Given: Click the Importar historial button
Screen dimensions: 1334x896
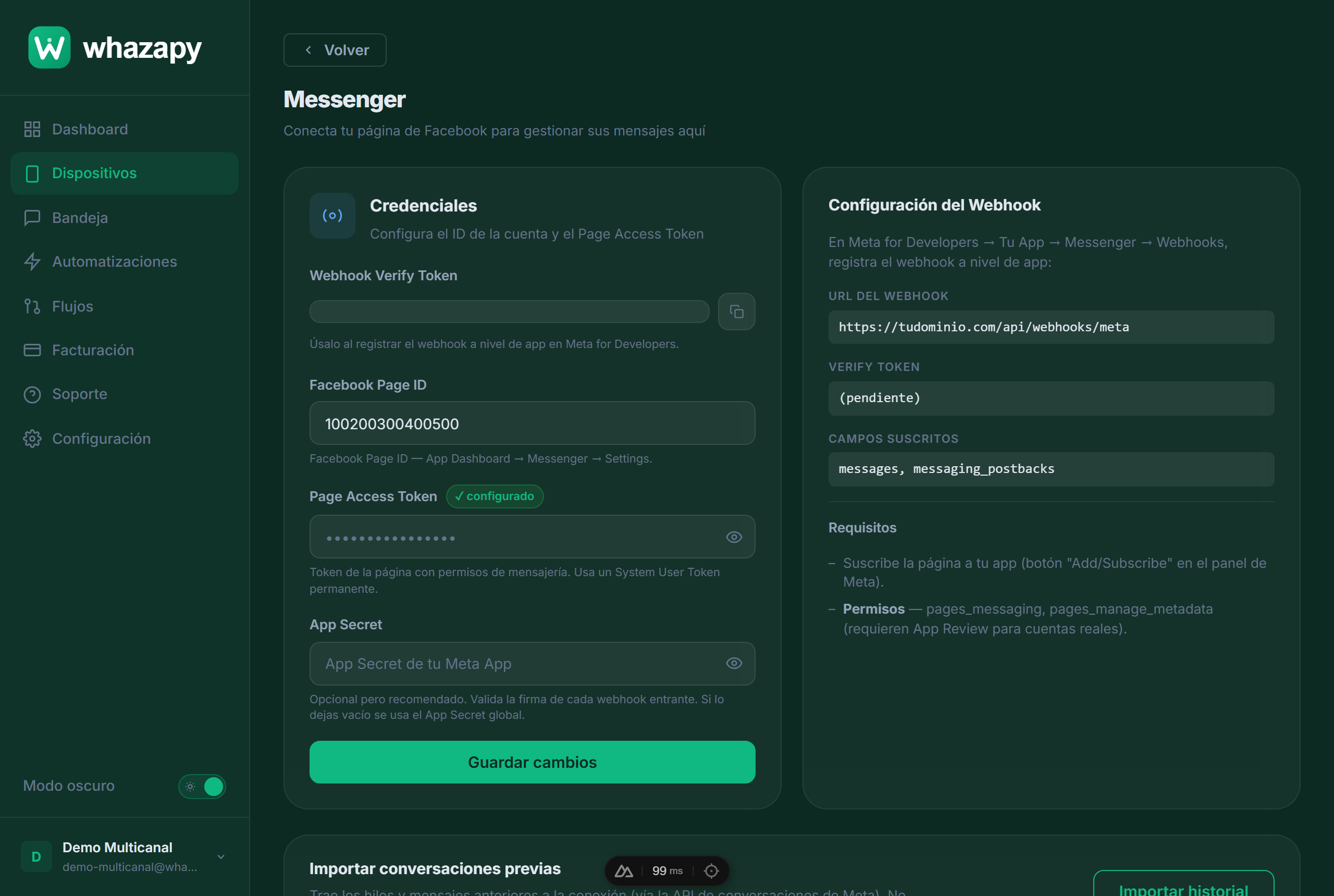Looking at the screenshot, I should tap(1183, 883).
